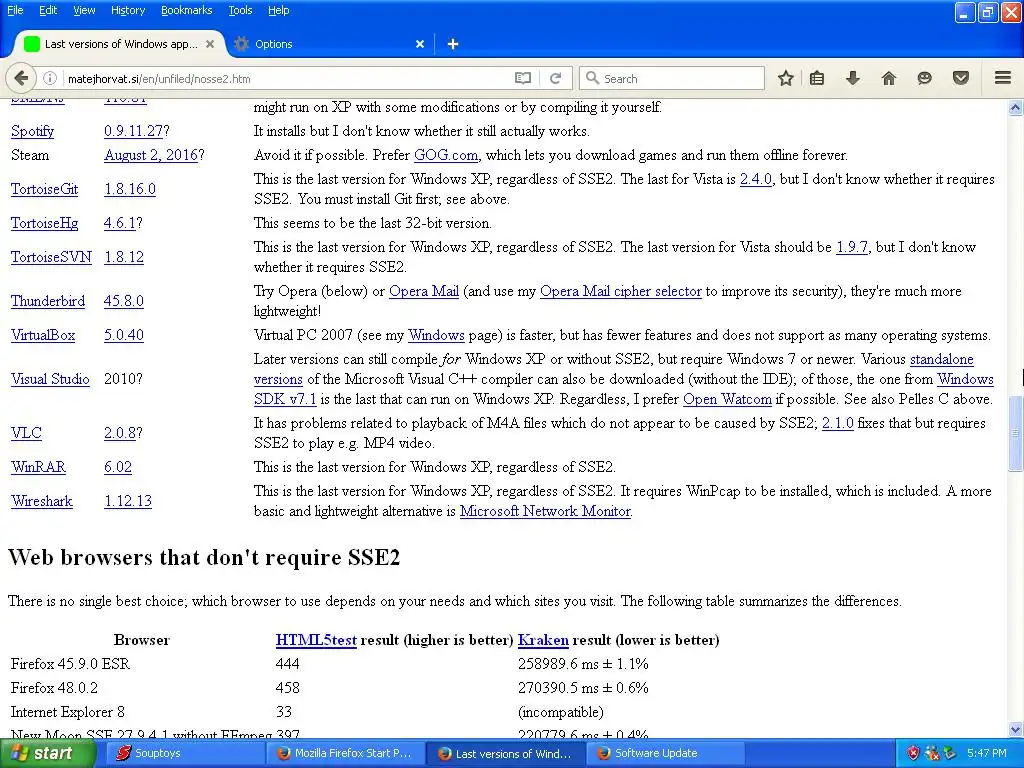The height and width of the screenshot is (768, 1024).
Task: Click the page scrollbar up arrow
Action: [1015, 107]
